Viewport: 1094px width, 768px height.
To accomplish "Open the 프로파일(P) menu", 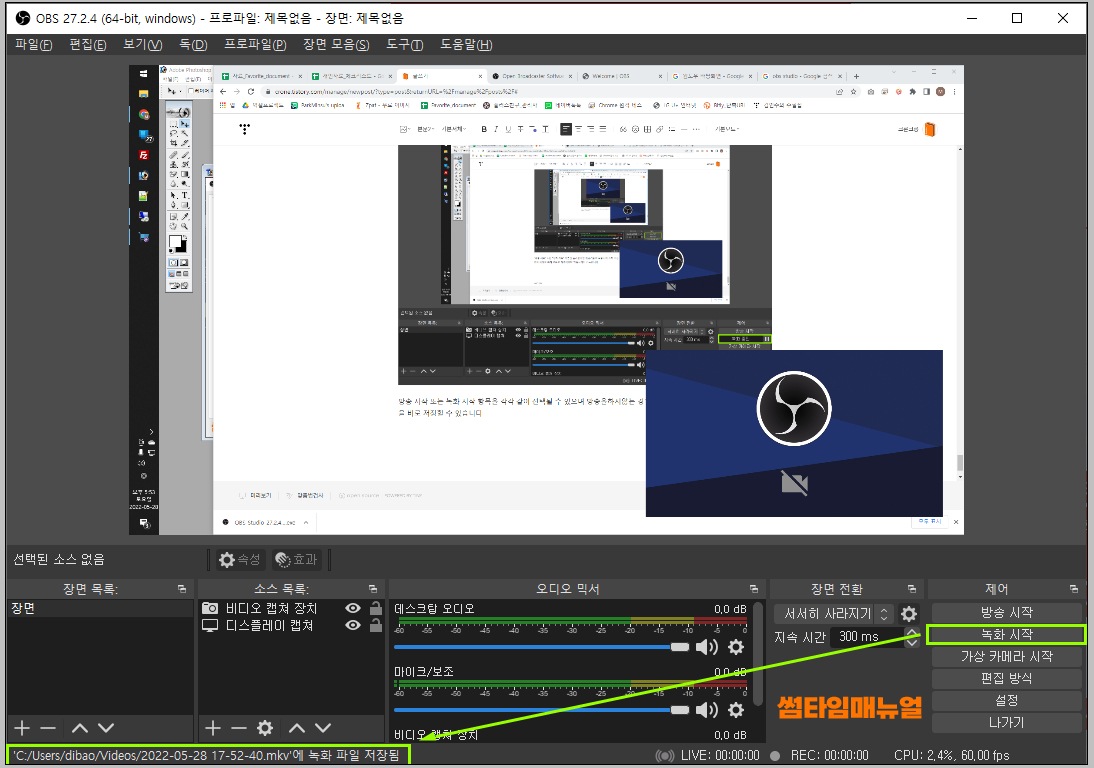I will tap(255, 45).
